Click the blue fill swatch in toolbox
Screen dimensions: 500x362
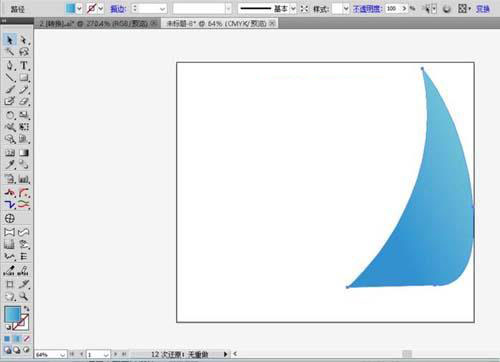coord(12,315)
